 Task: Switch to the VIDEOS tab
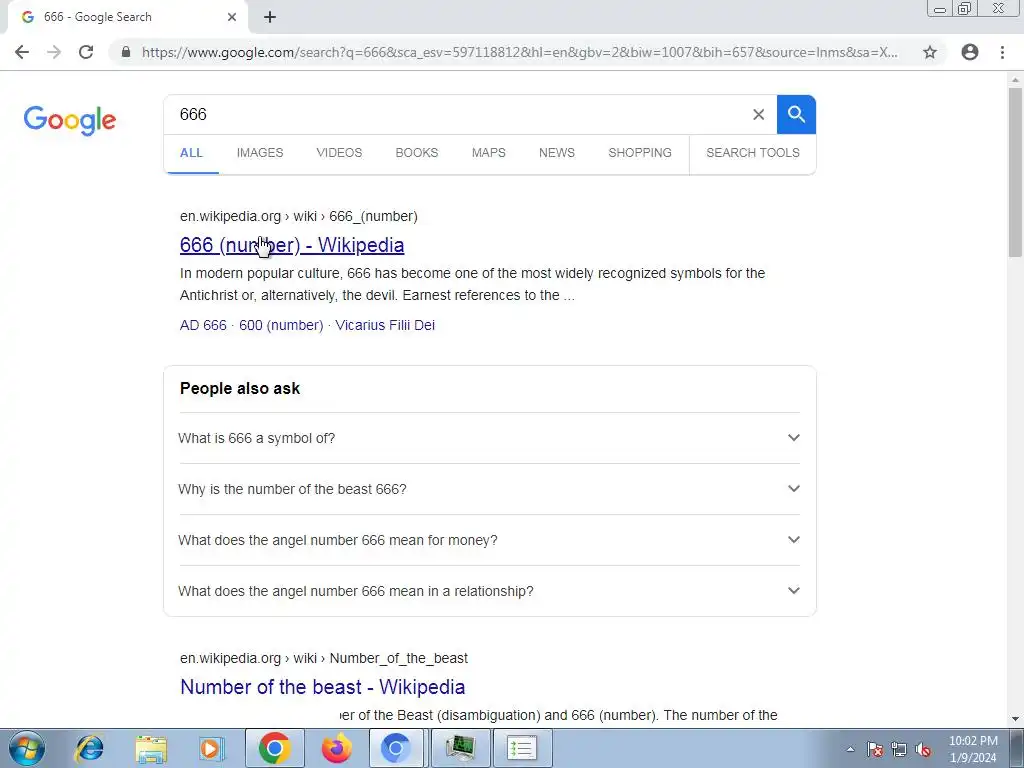click(x=339, y=153)
